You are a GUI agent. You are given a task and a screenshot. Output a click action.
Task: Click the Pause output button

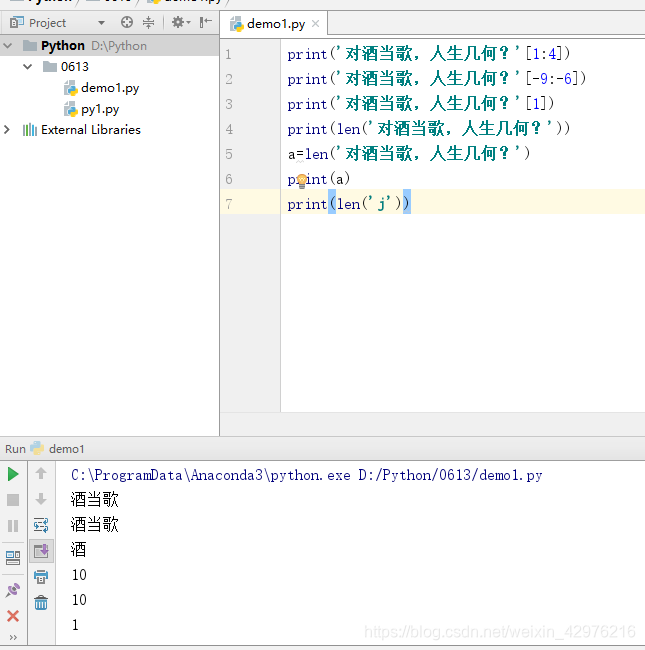click(13, 526)
